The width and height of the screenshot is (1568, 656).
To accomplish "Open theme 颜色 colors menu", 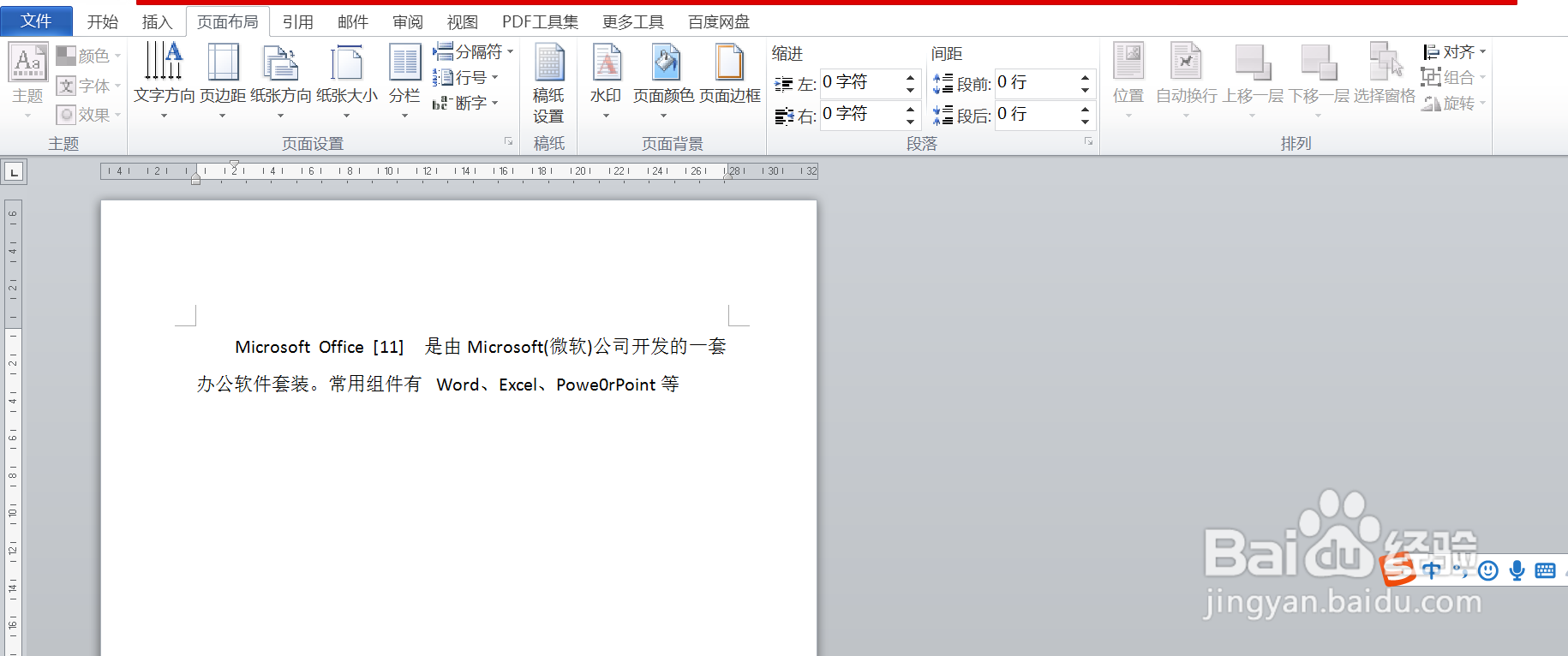I will click(x=88, y=56).
